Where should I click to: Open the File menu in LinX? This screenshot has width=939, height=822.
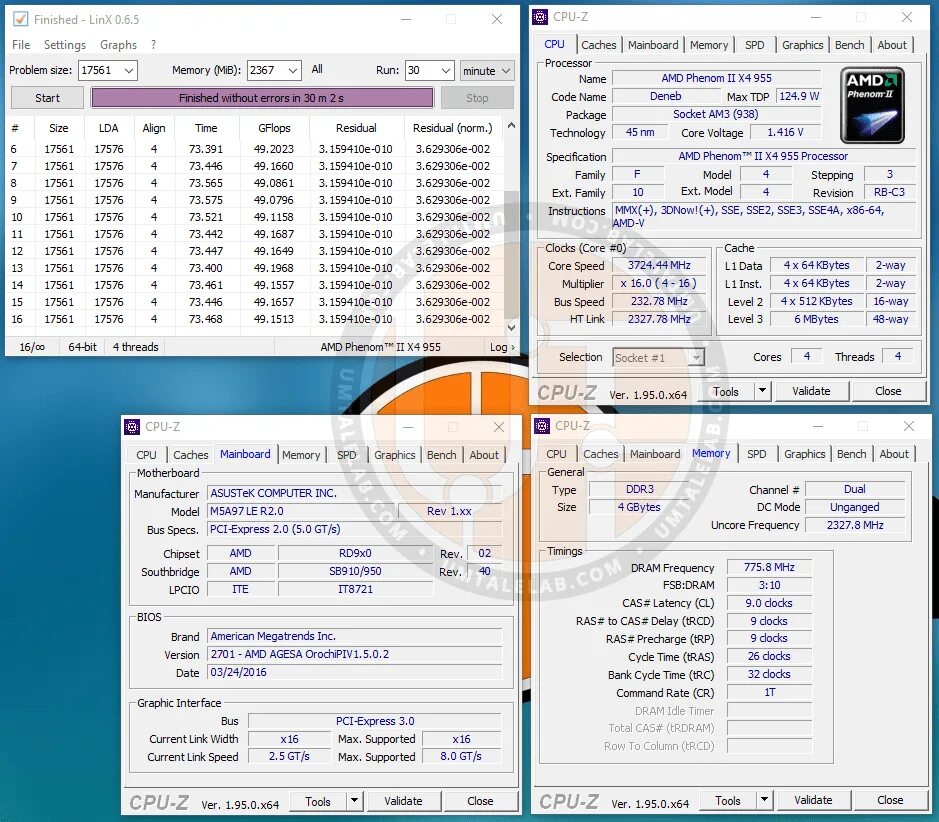[21, 44]
